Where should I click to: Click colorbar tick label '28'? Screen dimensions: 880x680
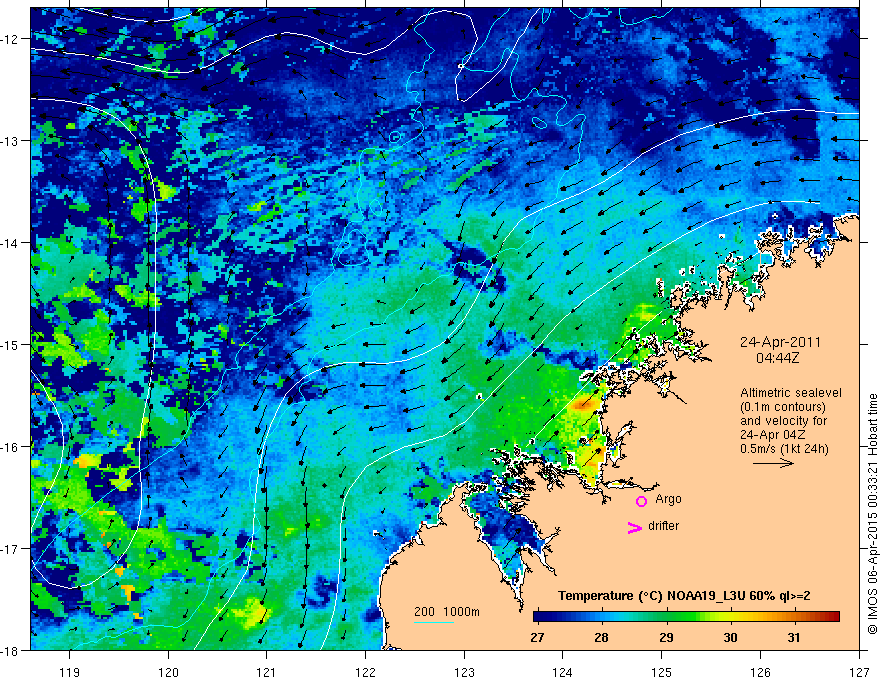pyautogui.click(x=601, y=637)
